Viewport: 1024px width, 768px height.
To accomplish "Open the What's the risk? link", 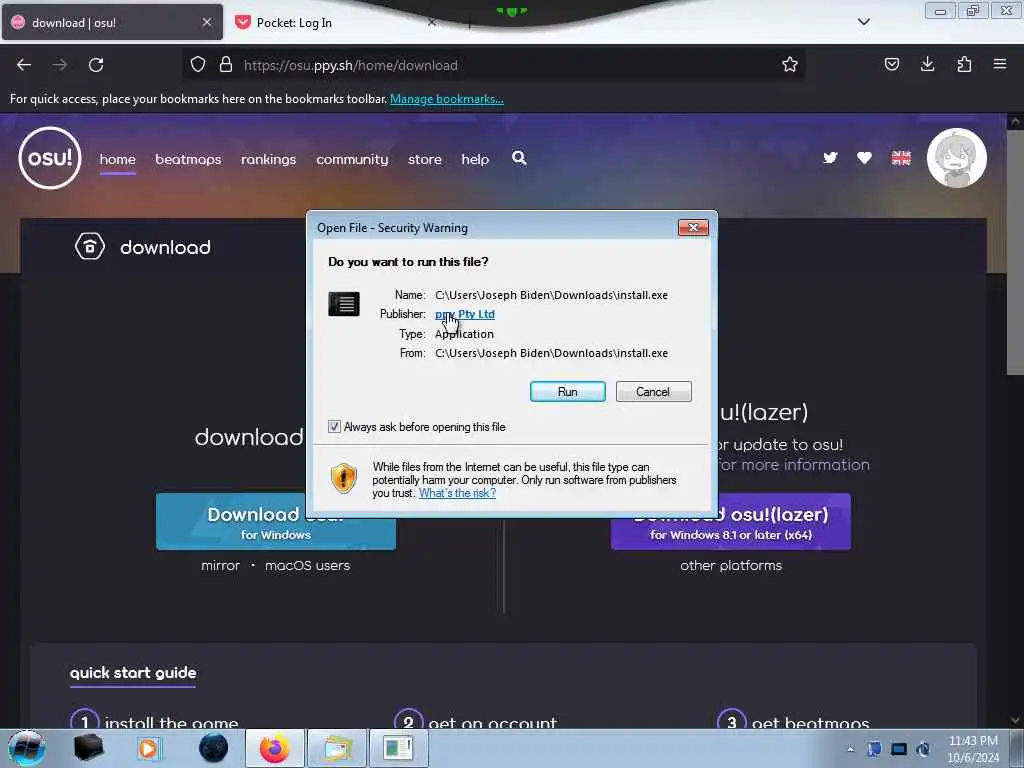I will click(457, 493).
